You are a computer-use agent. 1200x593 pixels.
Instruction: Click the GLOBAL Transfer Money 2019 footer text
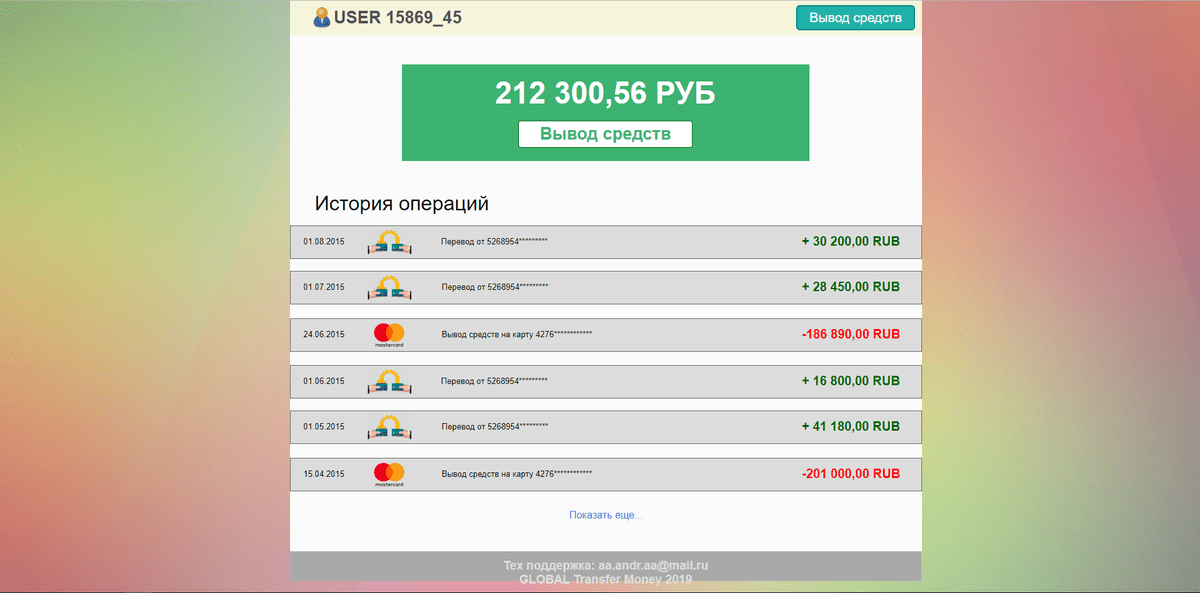605,579
